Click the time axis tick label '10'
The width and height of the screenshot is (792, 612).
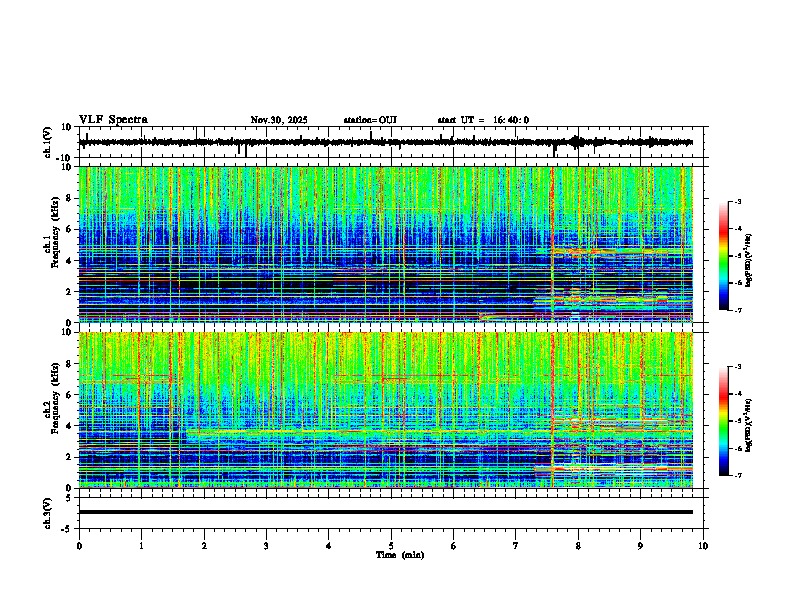(703, 546)
